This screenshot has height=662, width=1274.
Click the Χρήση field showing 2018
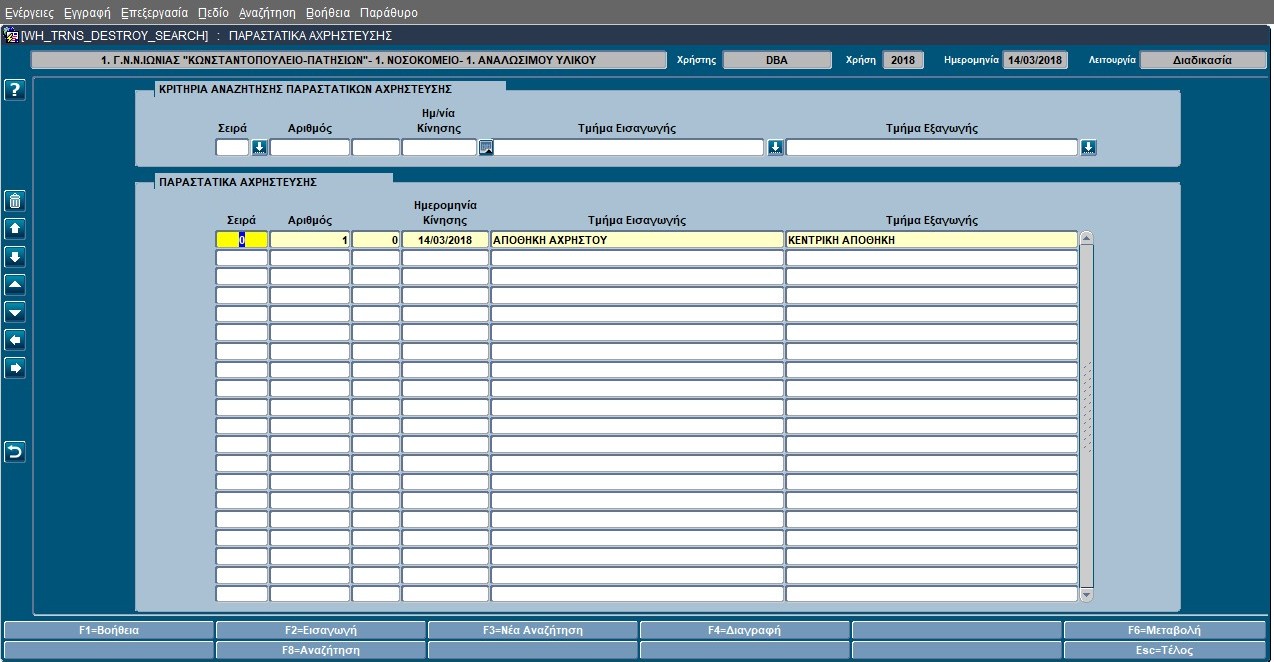903,60
